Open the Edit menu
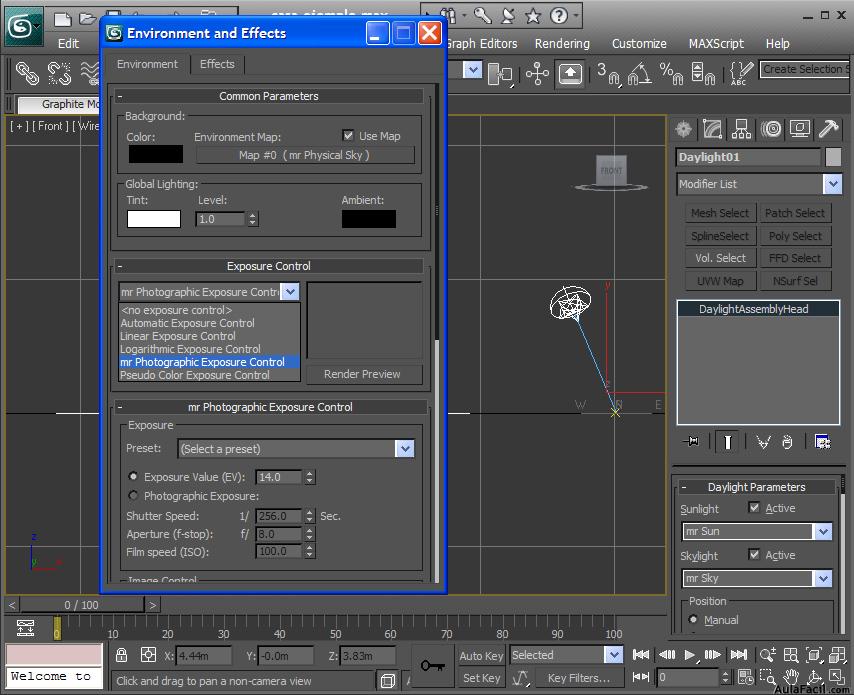The width and height of the screenshot is (854, 695). 68,43
